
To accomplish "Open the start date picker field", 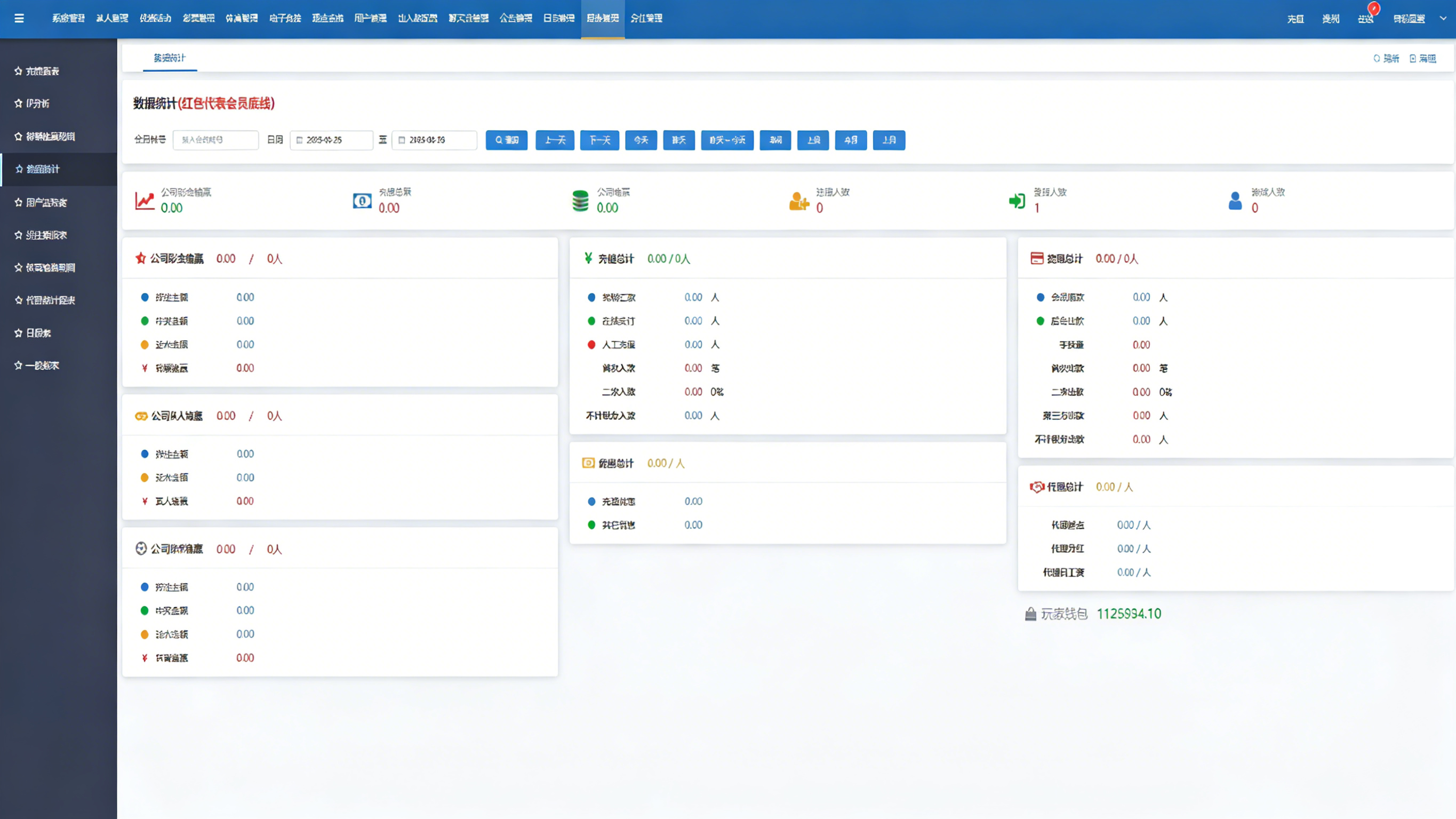I will point(331,140).
